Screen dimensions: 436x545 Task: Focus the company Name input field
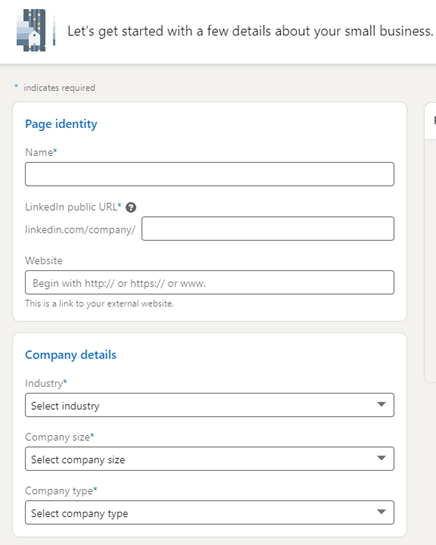pos(210,174)
